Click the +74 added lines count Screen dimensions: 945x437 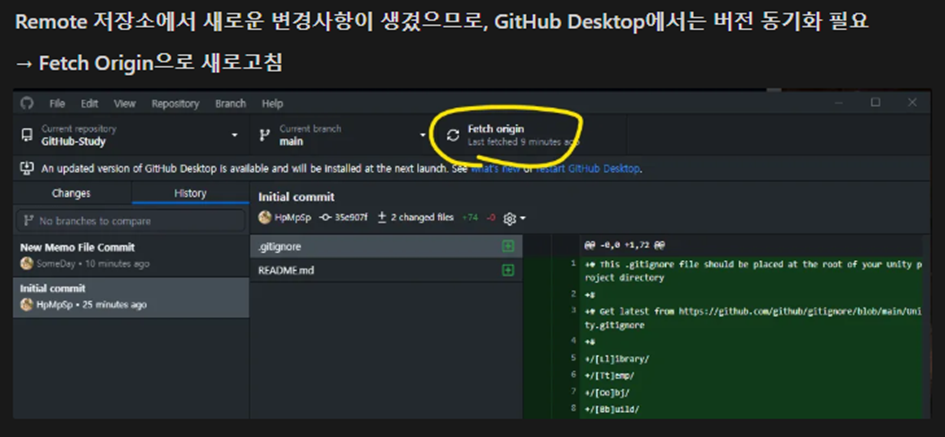pos(469,218)
